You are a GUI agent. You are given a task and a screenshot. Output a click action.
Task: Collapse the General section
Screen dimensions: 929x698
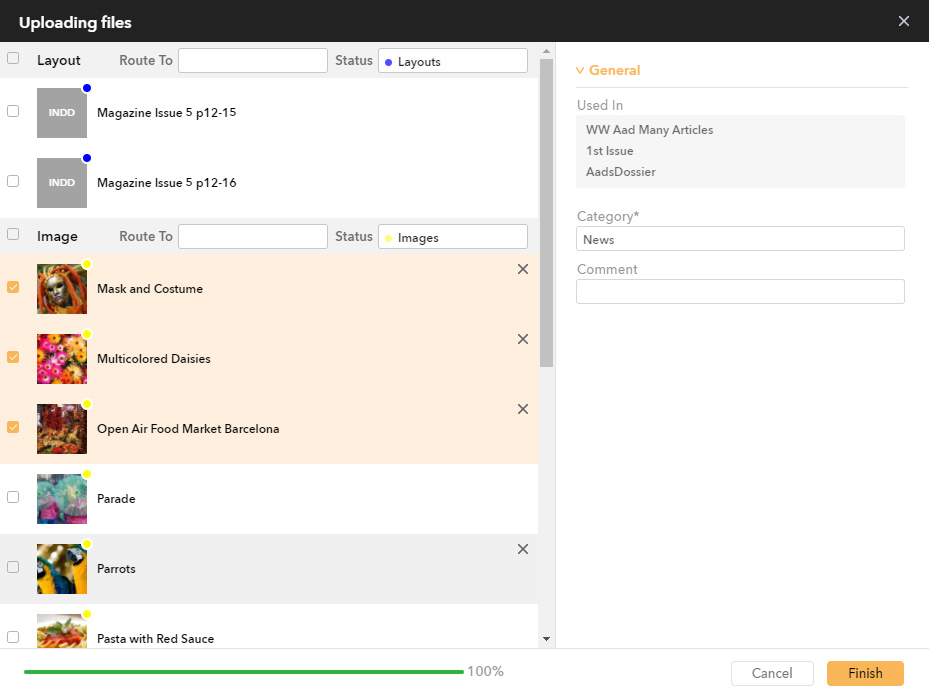[609, 71]
